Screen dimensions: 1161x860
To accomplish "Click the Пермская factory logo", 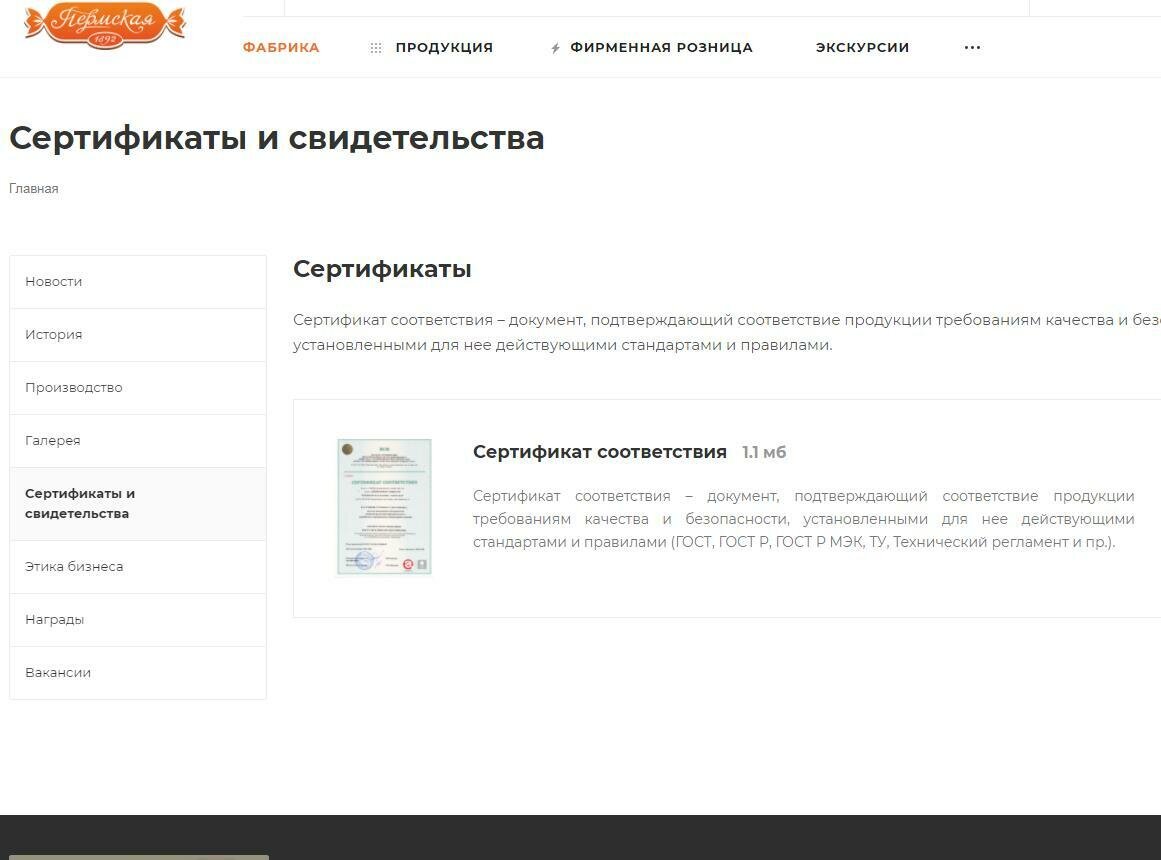I will (x=104, y=24).
